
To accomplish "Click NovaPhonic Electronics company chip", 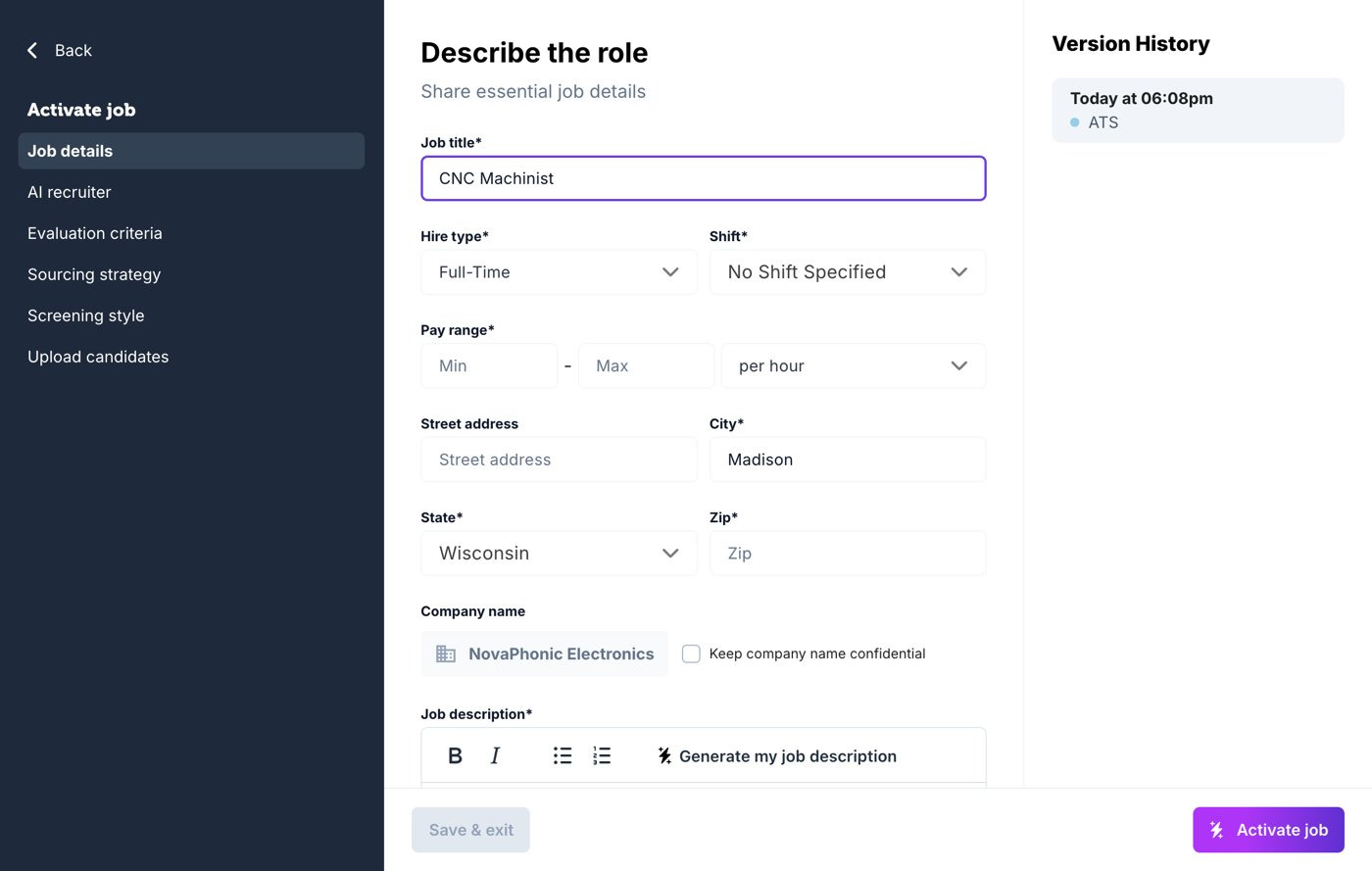I will click(544, 653).
